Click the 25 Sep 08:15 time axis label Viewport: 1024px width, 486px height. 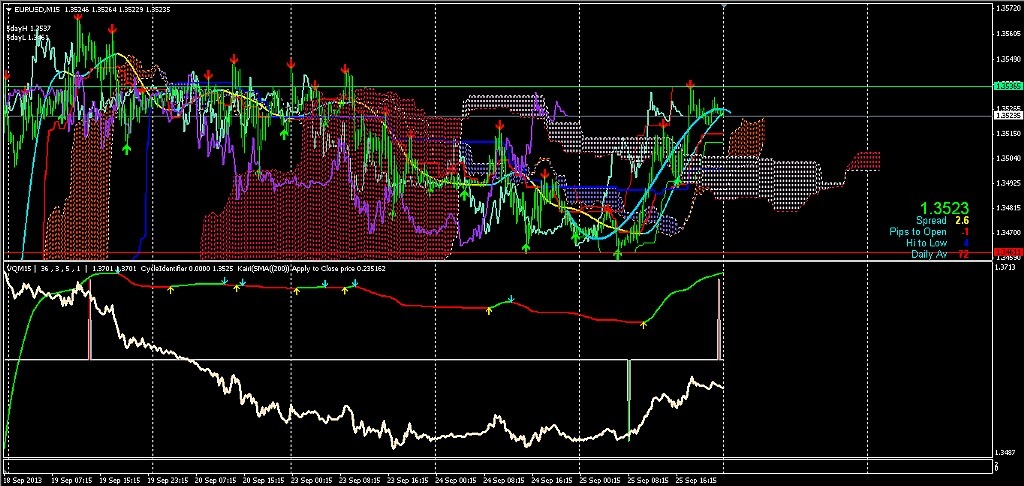[x=649, y=479]
